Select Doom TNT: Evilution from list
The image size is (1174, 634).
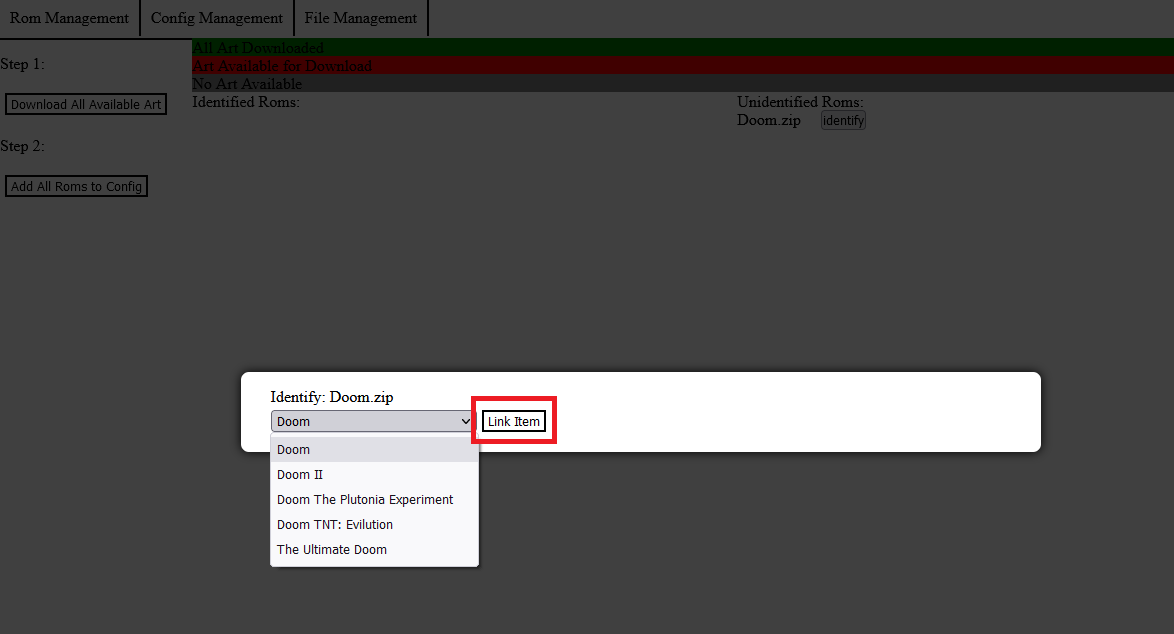(374, 525)
